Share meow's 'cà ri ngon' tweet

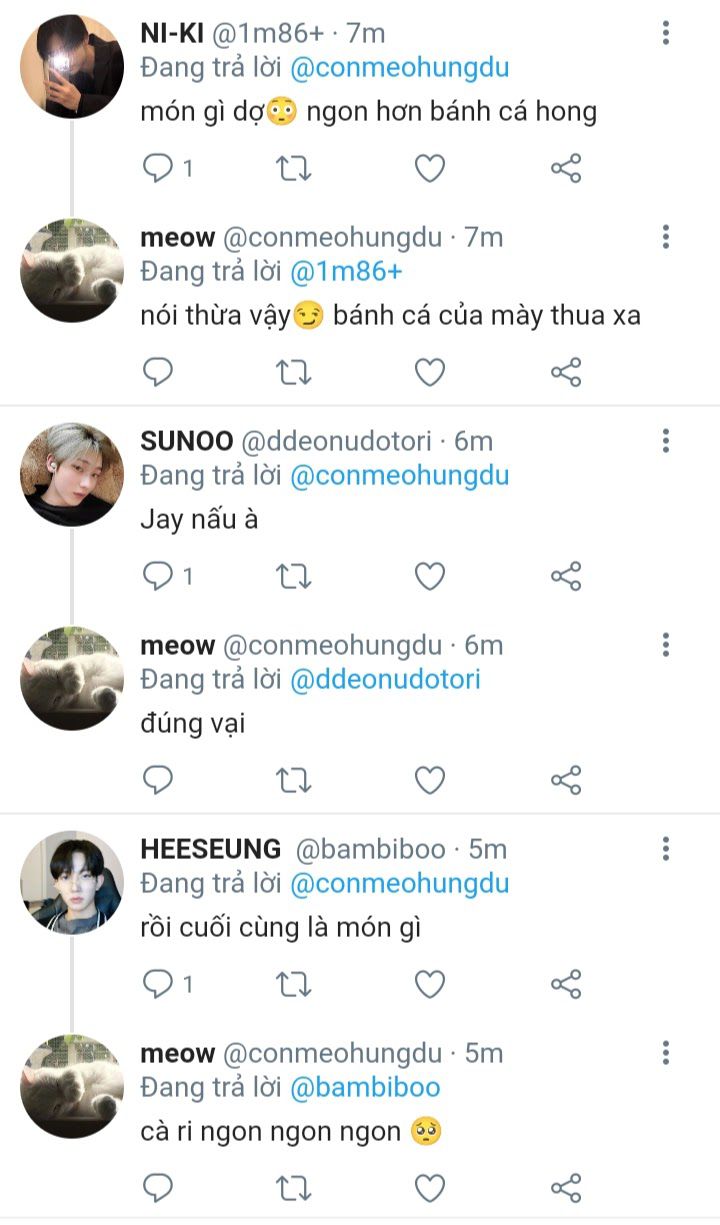566,1188
